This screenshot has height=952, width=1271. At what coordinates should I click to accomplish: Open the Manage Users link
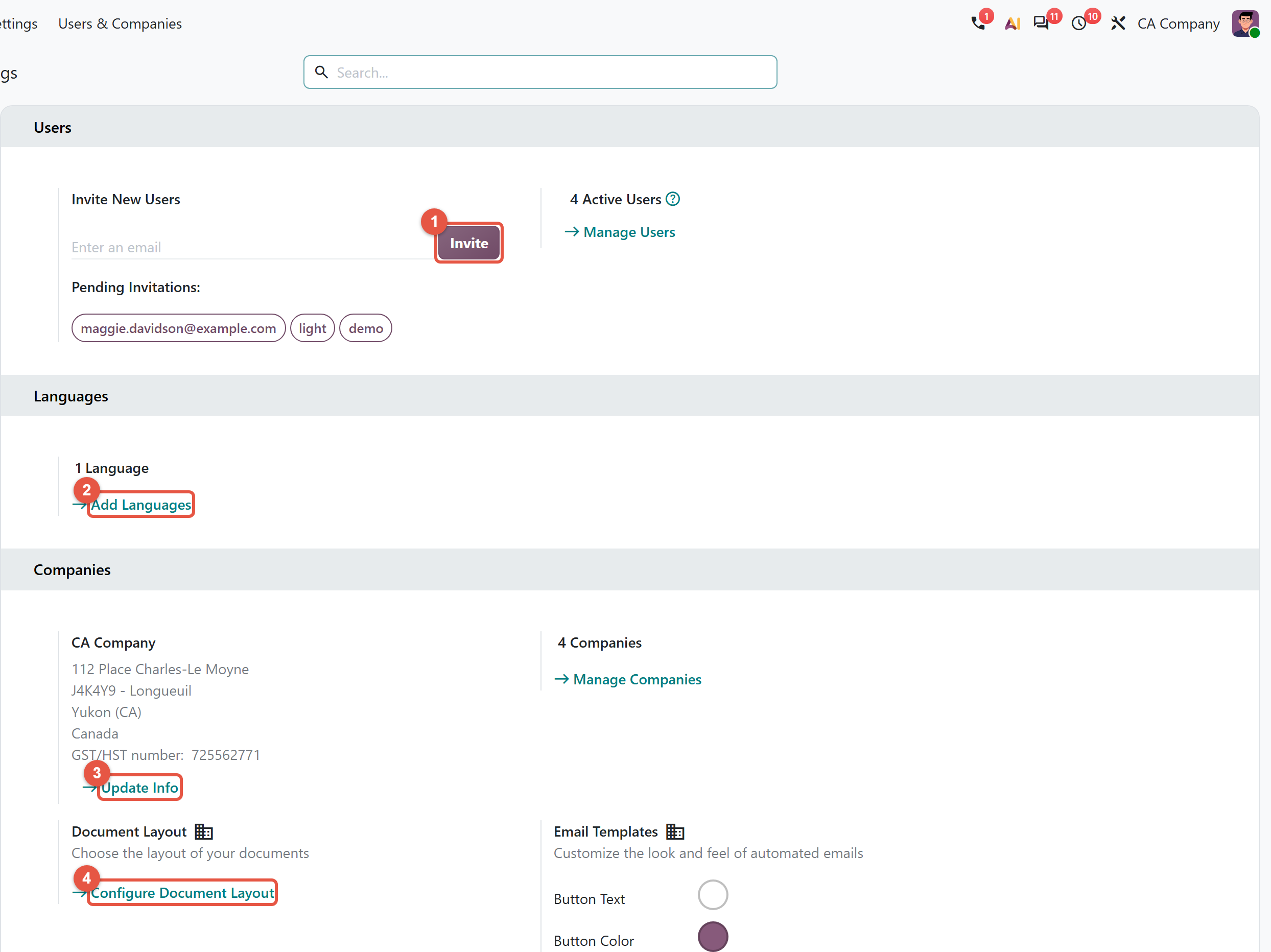[629, 231]
